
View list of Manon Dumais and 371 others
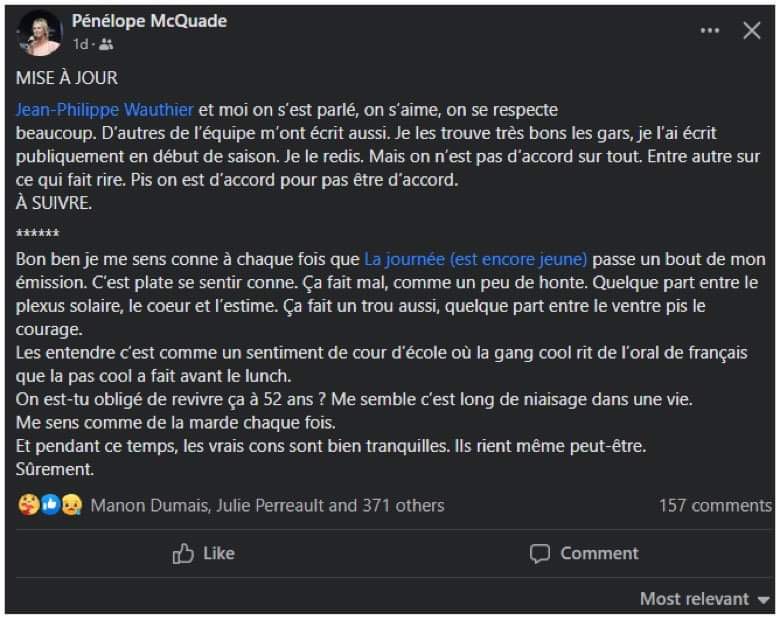coord(268,506)
